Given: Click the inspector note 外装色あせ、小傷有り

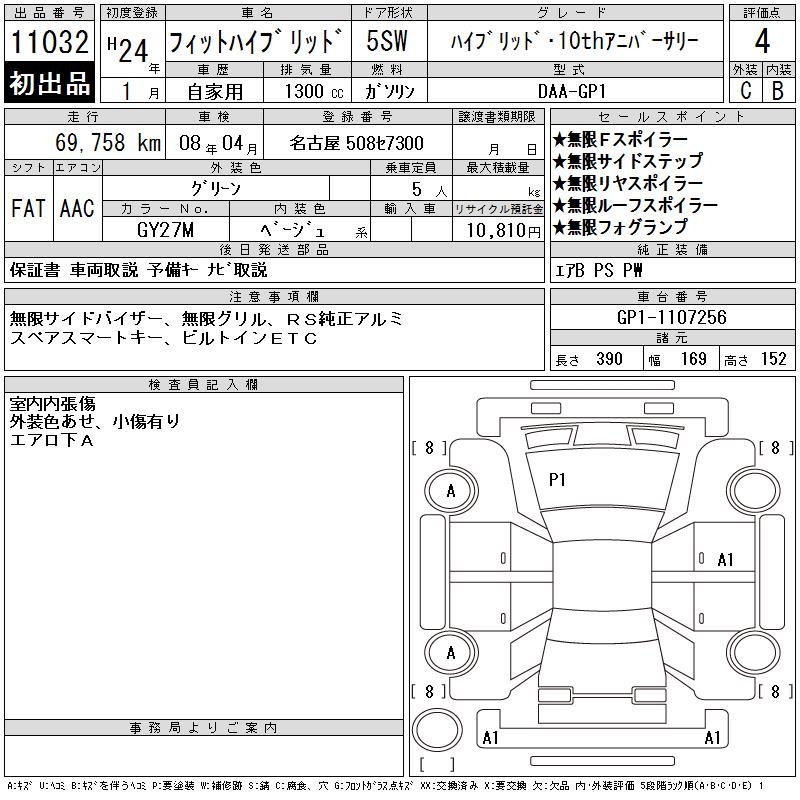Looking at the screenshot, I should (x=95, y=421).
